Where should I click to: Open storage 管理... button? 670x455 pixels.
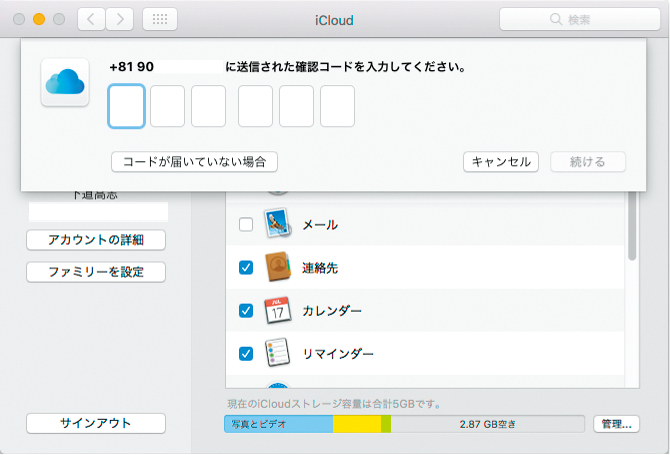(616, 424)
